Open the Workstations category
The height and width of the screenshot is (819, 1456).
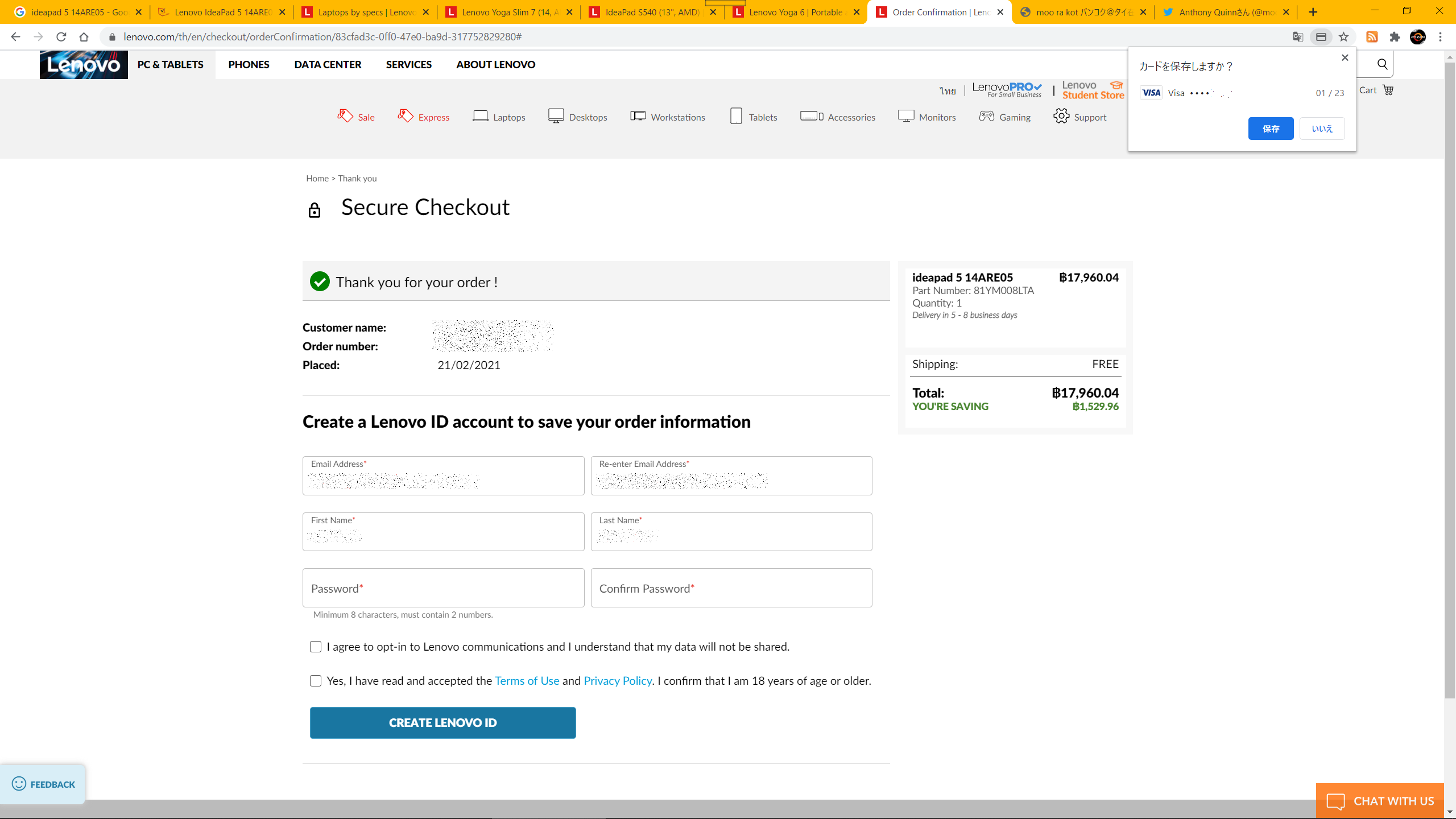tap(668, 117)
